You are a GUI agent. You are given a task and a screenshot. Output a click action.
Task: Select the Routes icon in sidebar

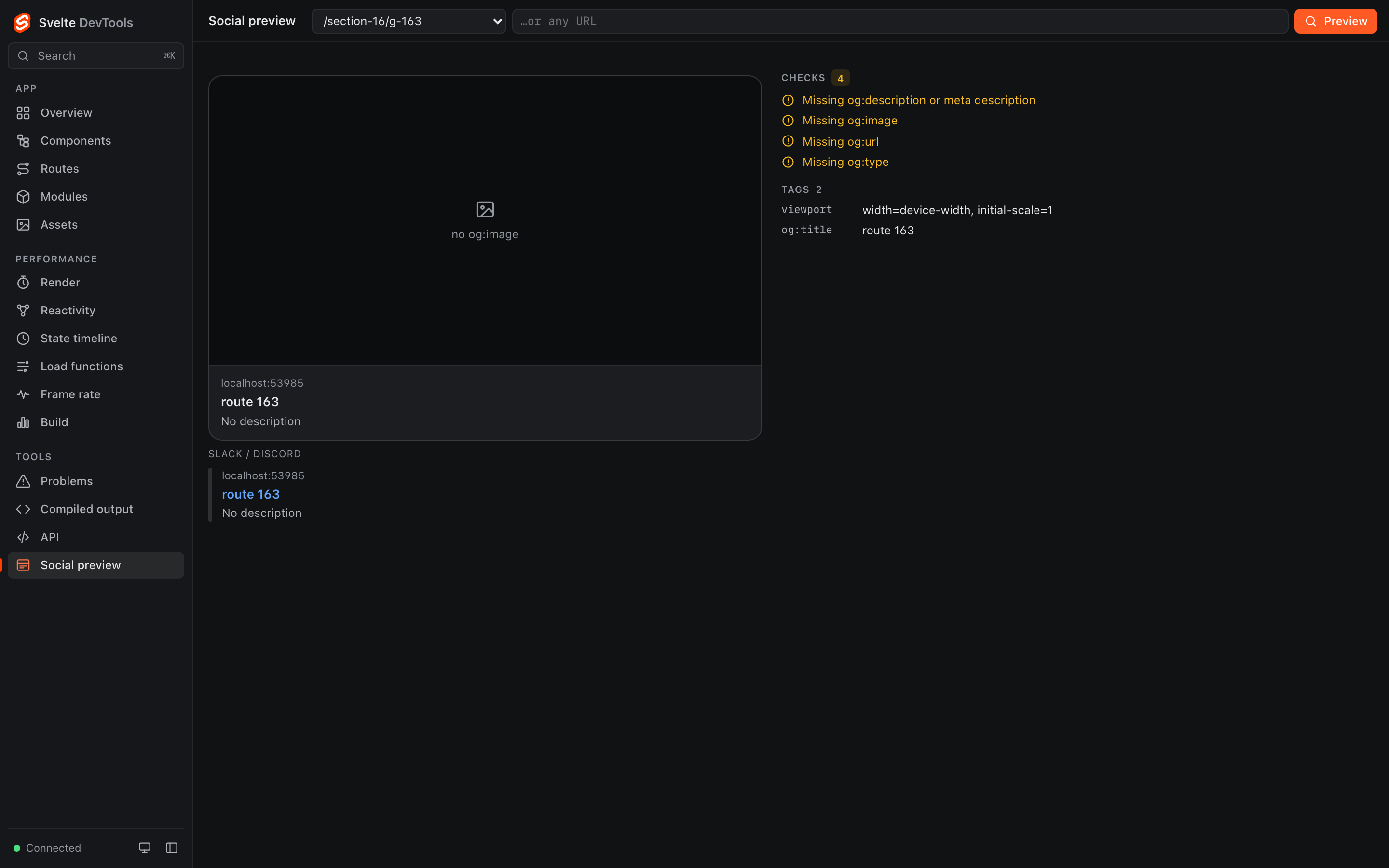coord(23,169)
